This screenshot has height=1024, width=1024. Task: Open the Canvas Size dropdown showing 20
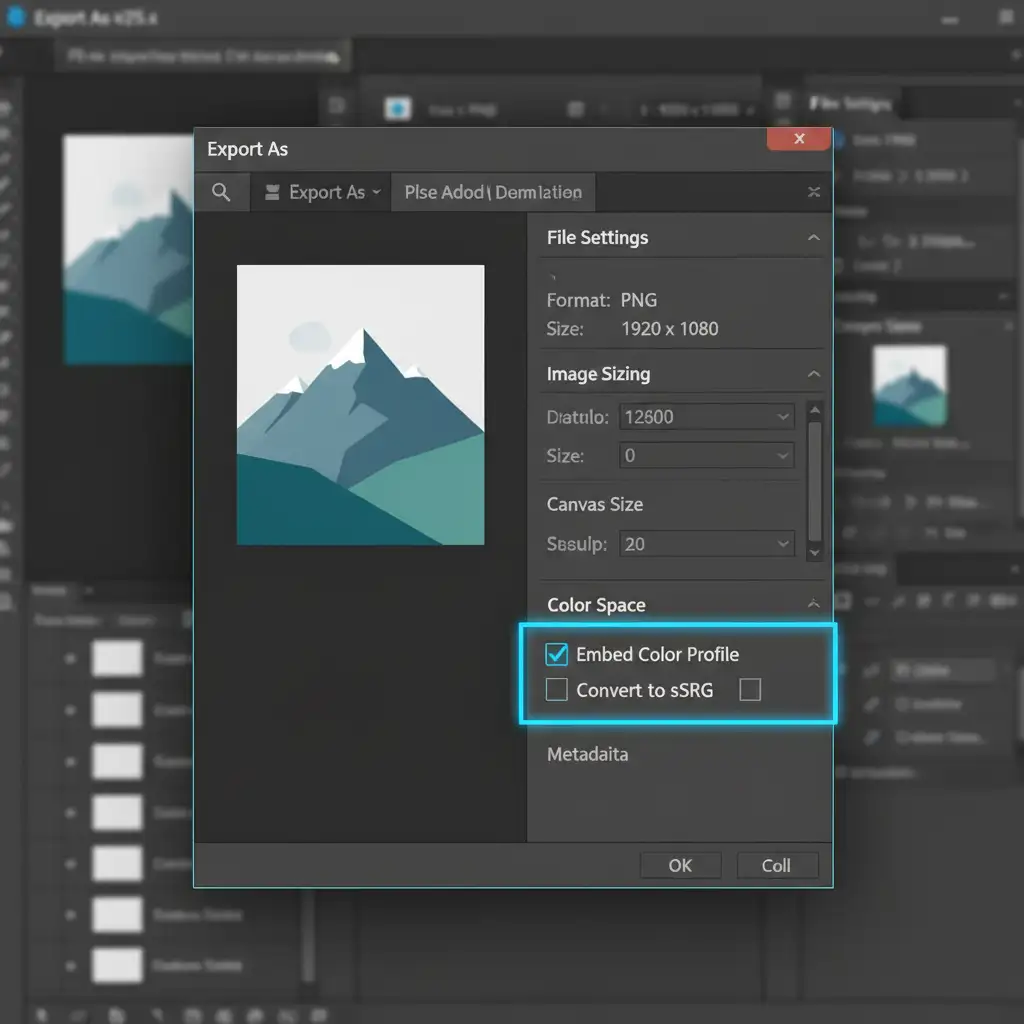click(706, 544)
